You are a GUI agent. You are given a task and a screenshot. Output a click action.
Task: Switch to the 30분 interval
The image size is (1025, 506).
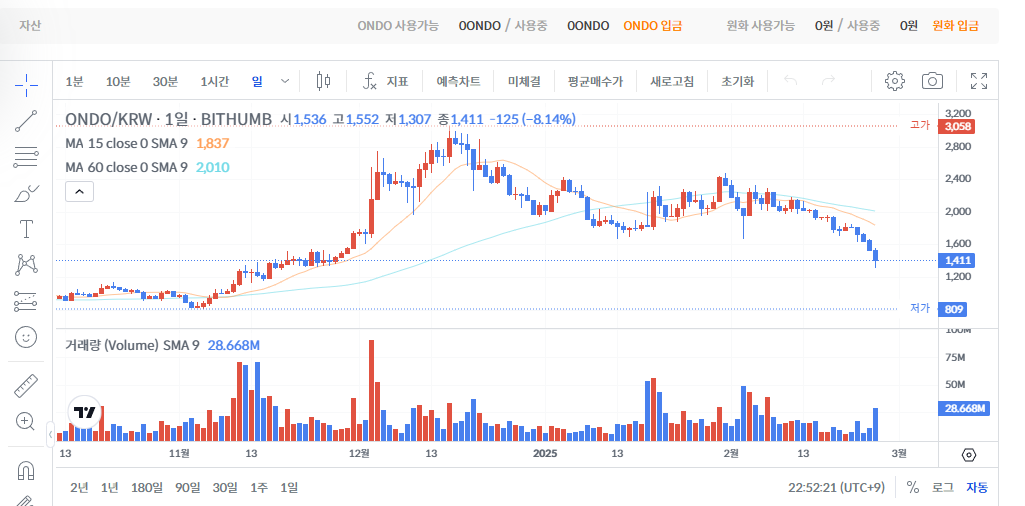pyautogui.click(x=165, y=82)
